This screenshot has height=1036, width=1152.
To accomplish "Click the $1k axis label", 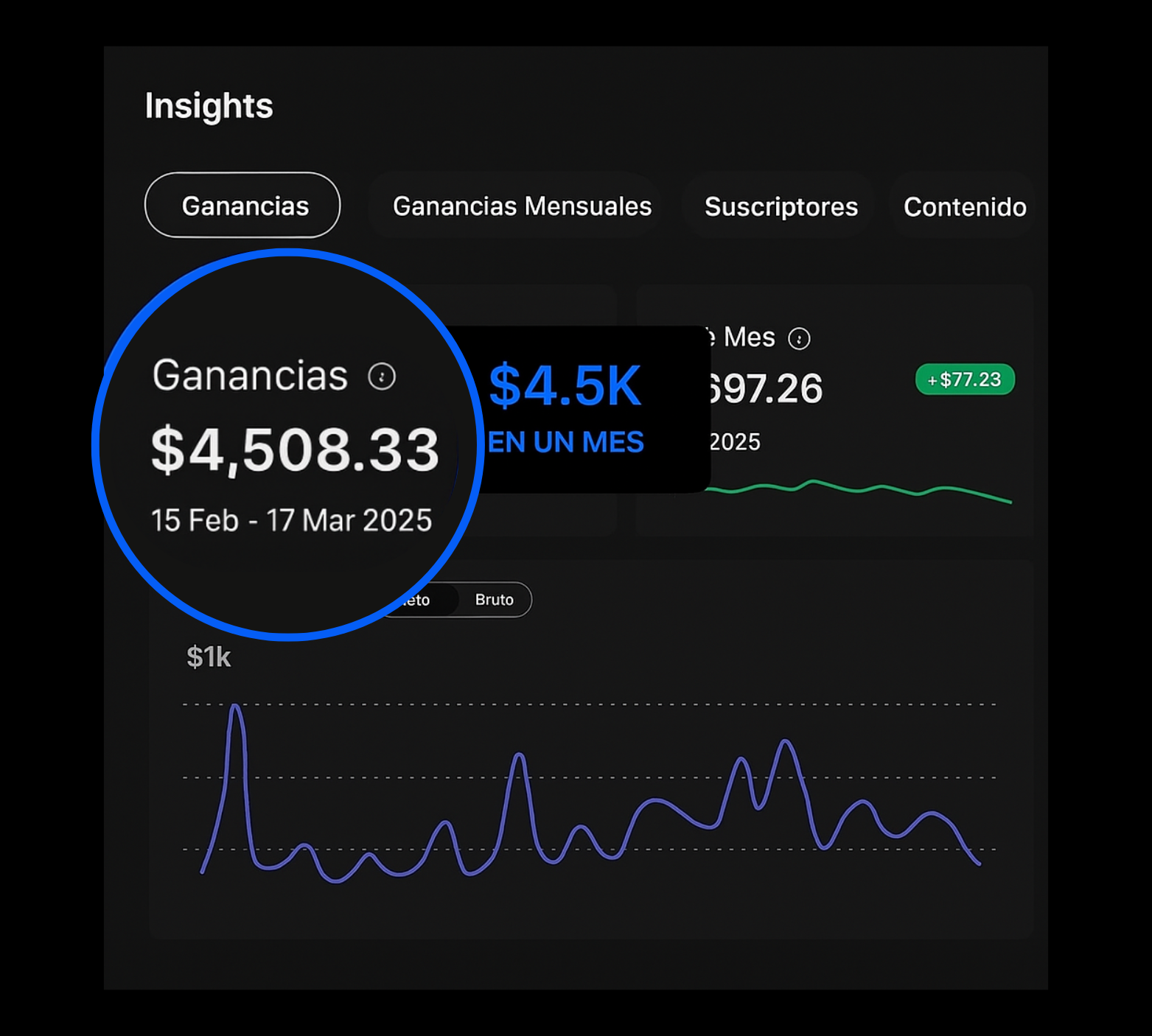I will pos(209,657).
